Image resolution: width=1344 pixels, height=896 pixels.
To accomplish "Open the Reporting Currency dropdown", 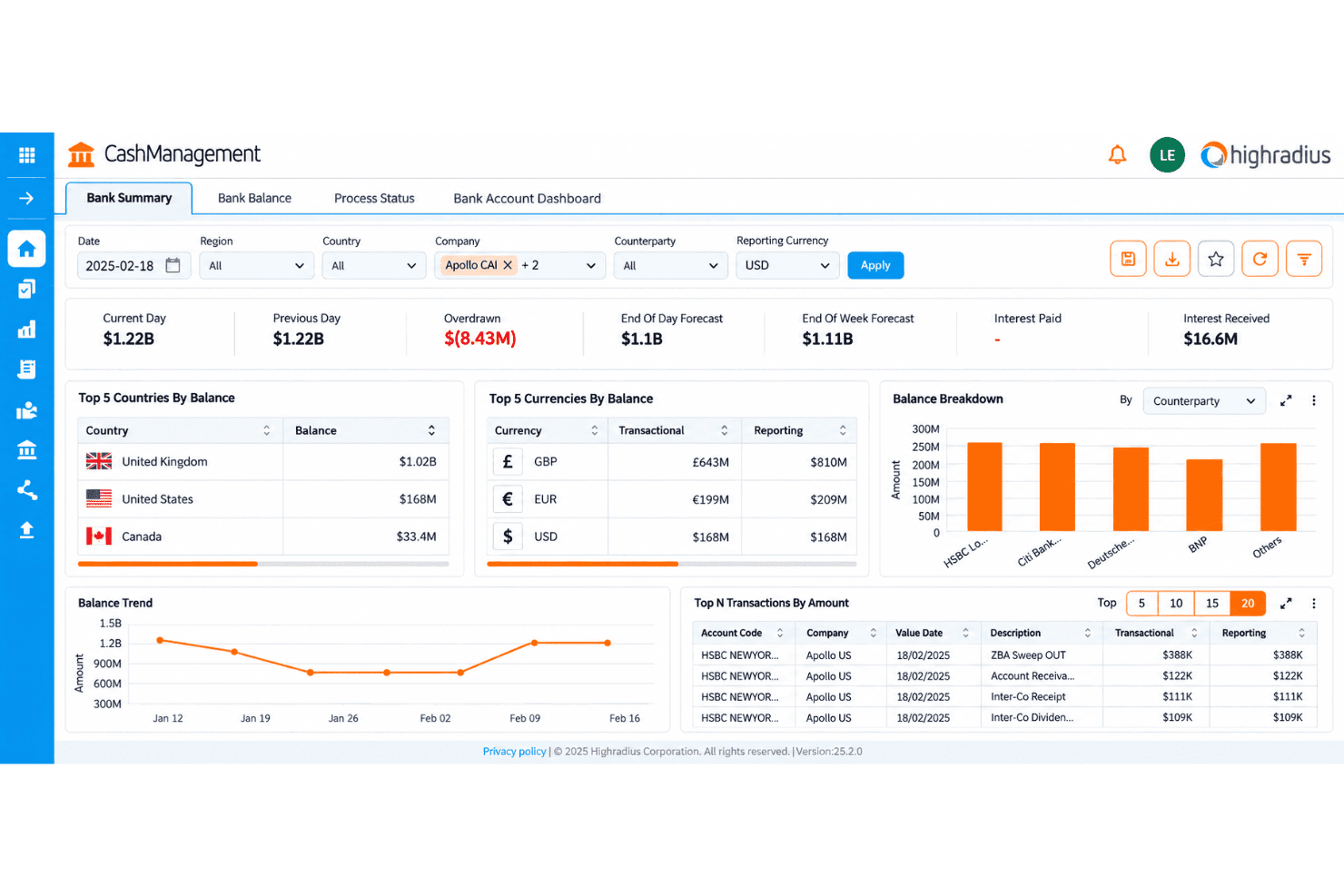I will pos(787,266).
